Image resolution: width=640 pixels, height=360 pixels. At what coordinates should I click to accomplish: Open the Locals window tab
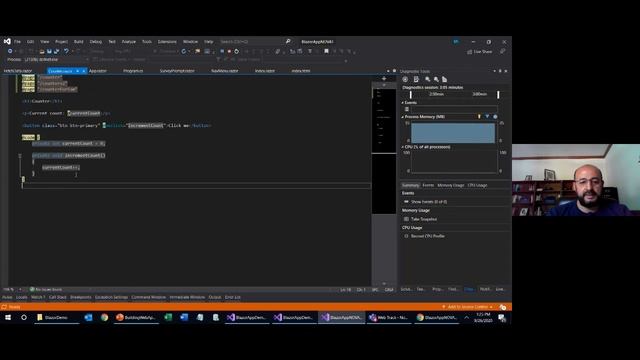coord(22,297)
